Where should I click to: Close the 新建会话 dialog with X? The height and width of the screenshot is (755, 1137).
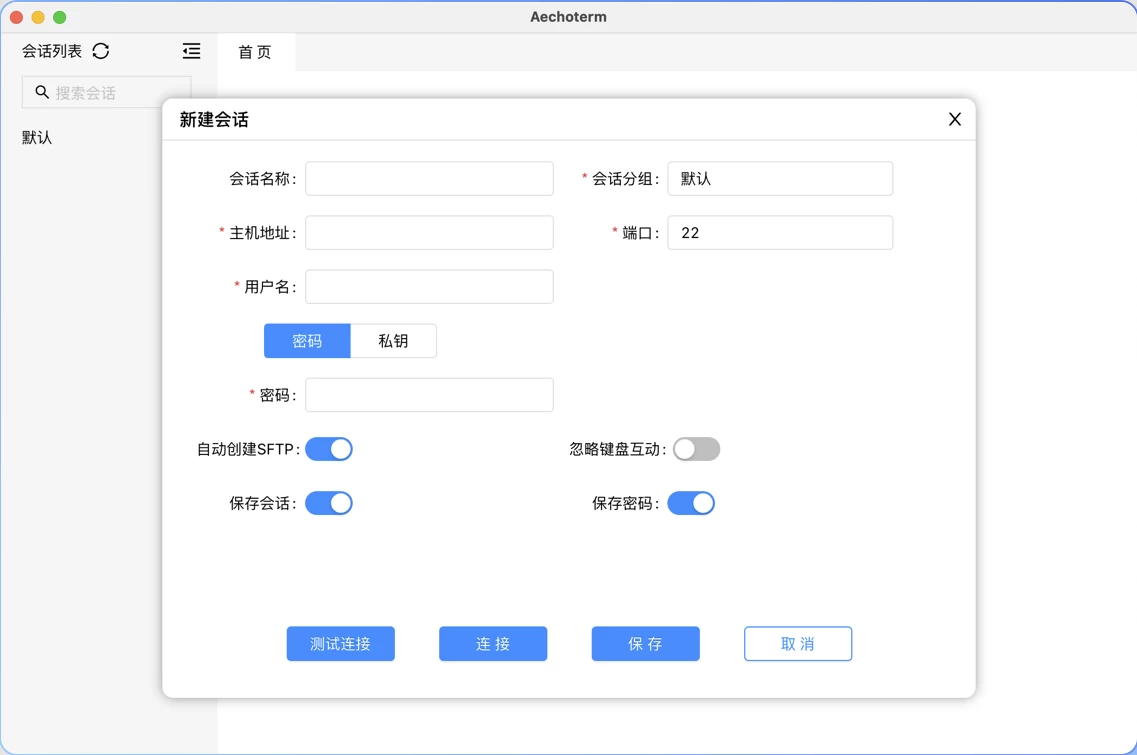(x=954, y=119)
